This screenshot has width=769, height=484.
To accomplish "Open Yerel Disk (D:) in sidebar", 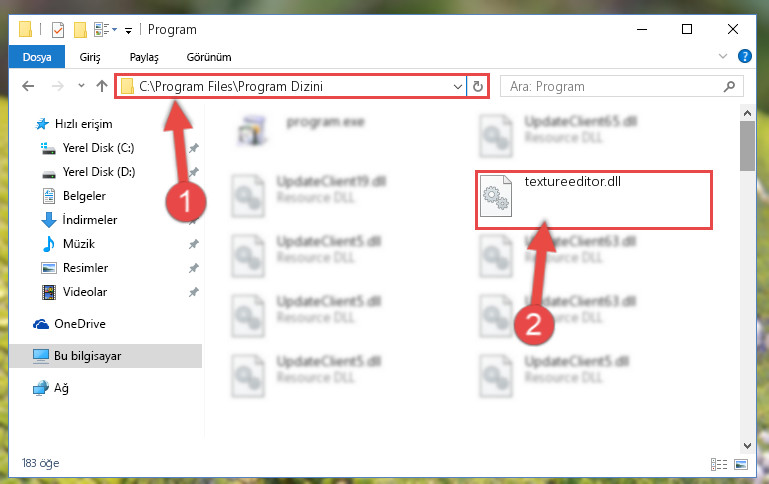I will tap(99, 172).
